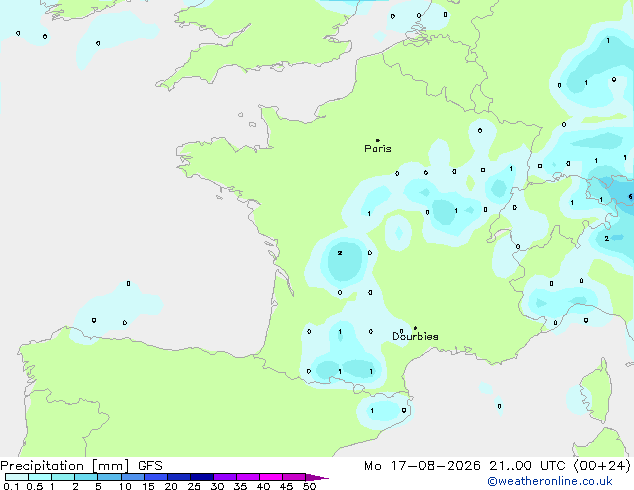The width and height of the screenshot is (634, 490).
Task: Click the 0.1–0.5 mm legend color swatch
Action: 17,477
